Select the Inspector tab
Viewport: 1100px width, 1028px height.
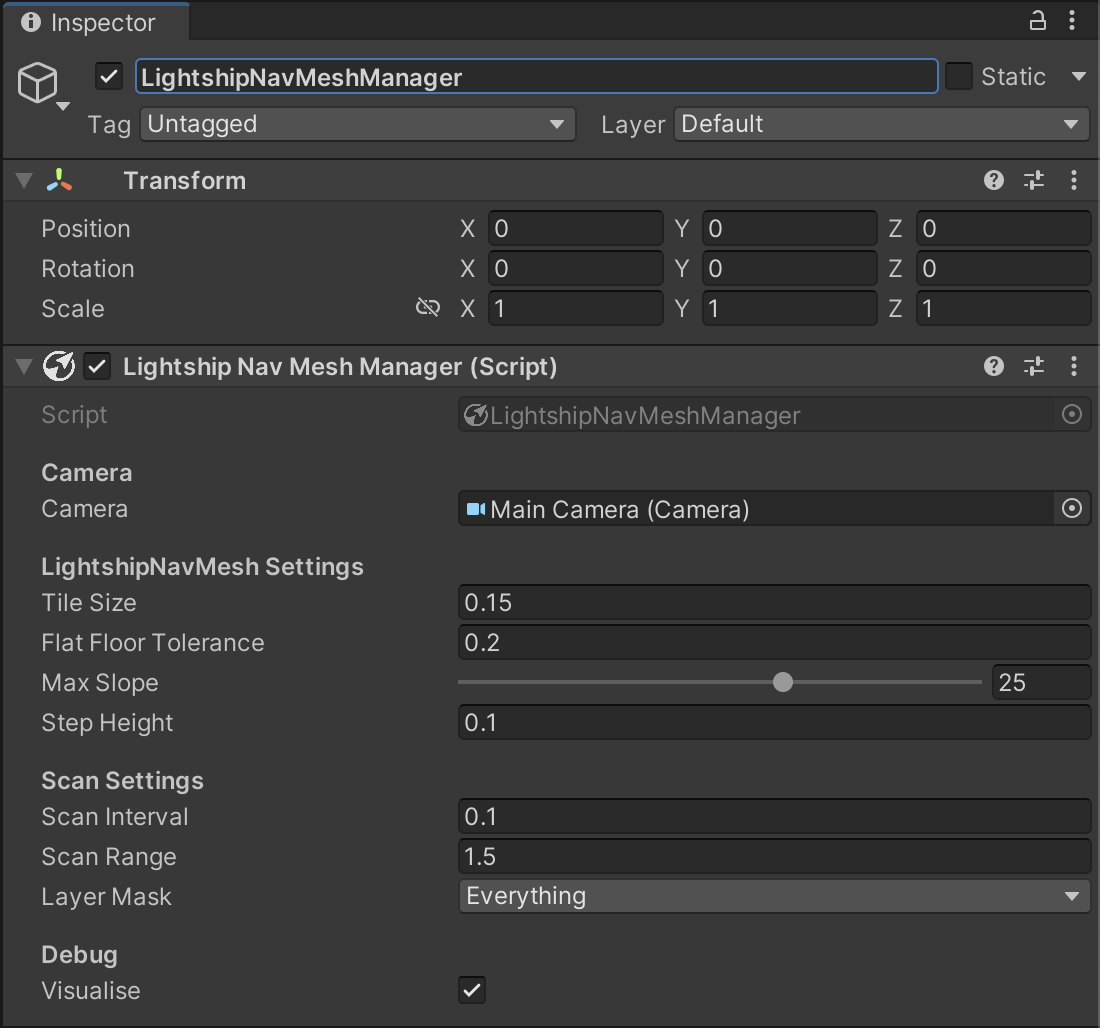(96, 22)
